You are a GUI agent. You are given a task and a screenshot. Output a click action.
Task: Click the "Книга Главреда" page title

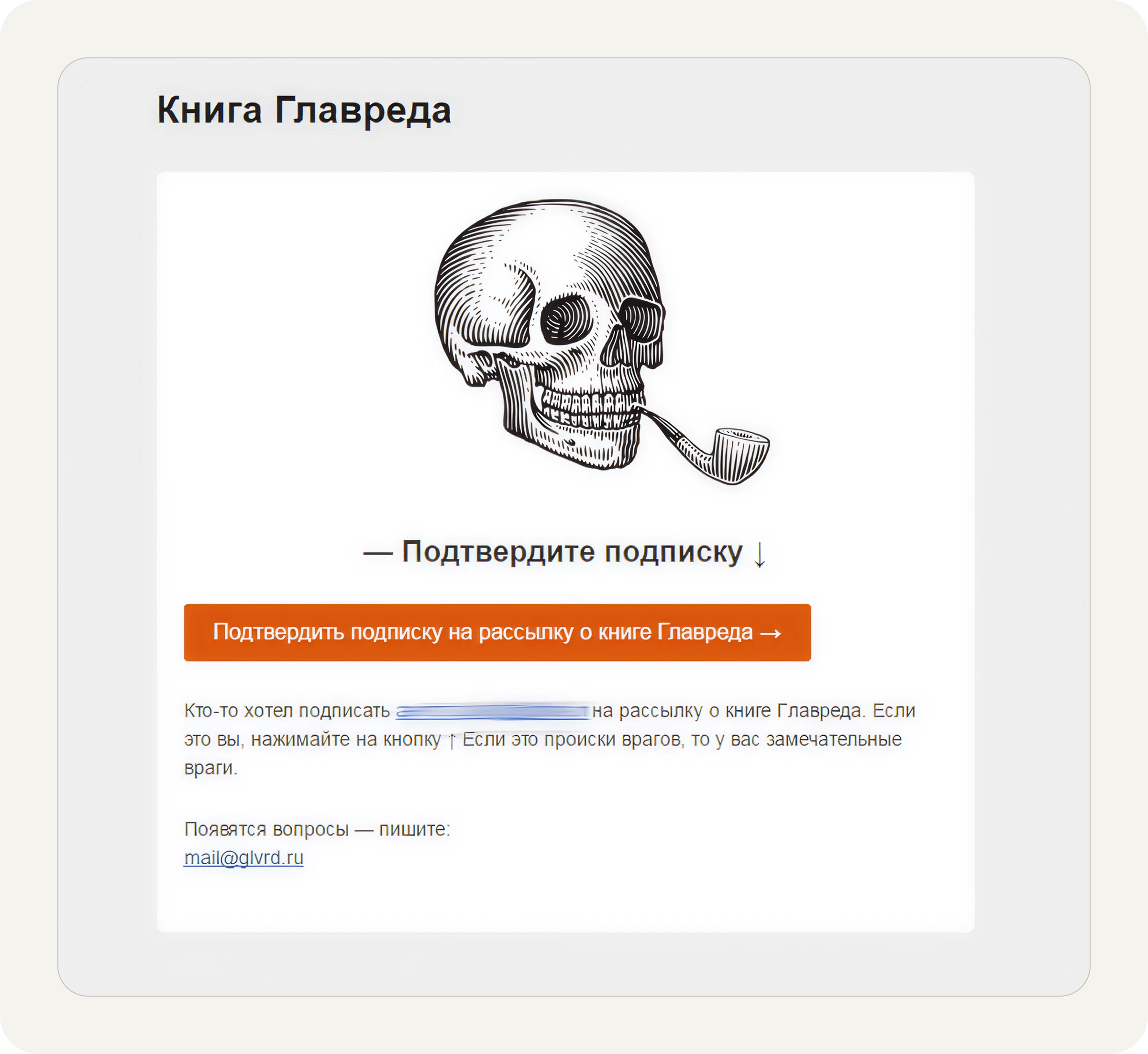coord(304,110)
